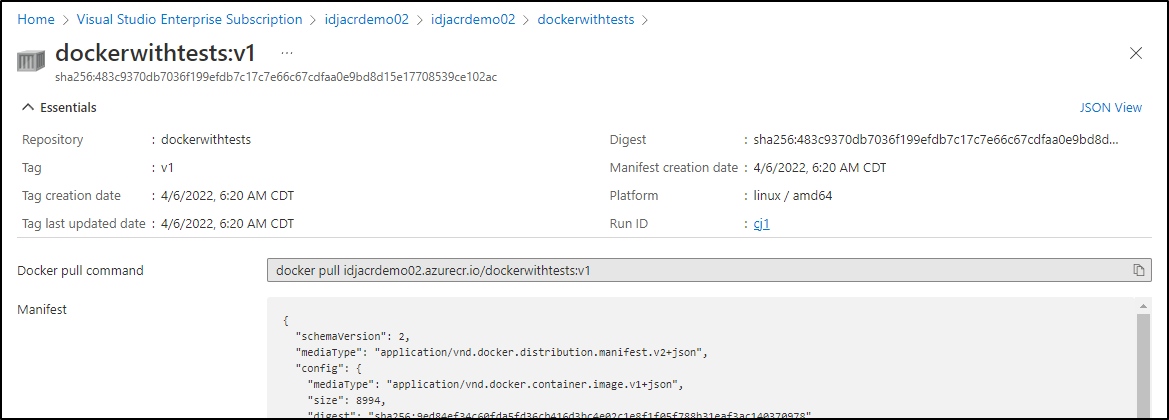The height and width of the screenshot is (420, 1169).
Task: Open Run ID cj1 link
Action: click(x=761, y=223)
